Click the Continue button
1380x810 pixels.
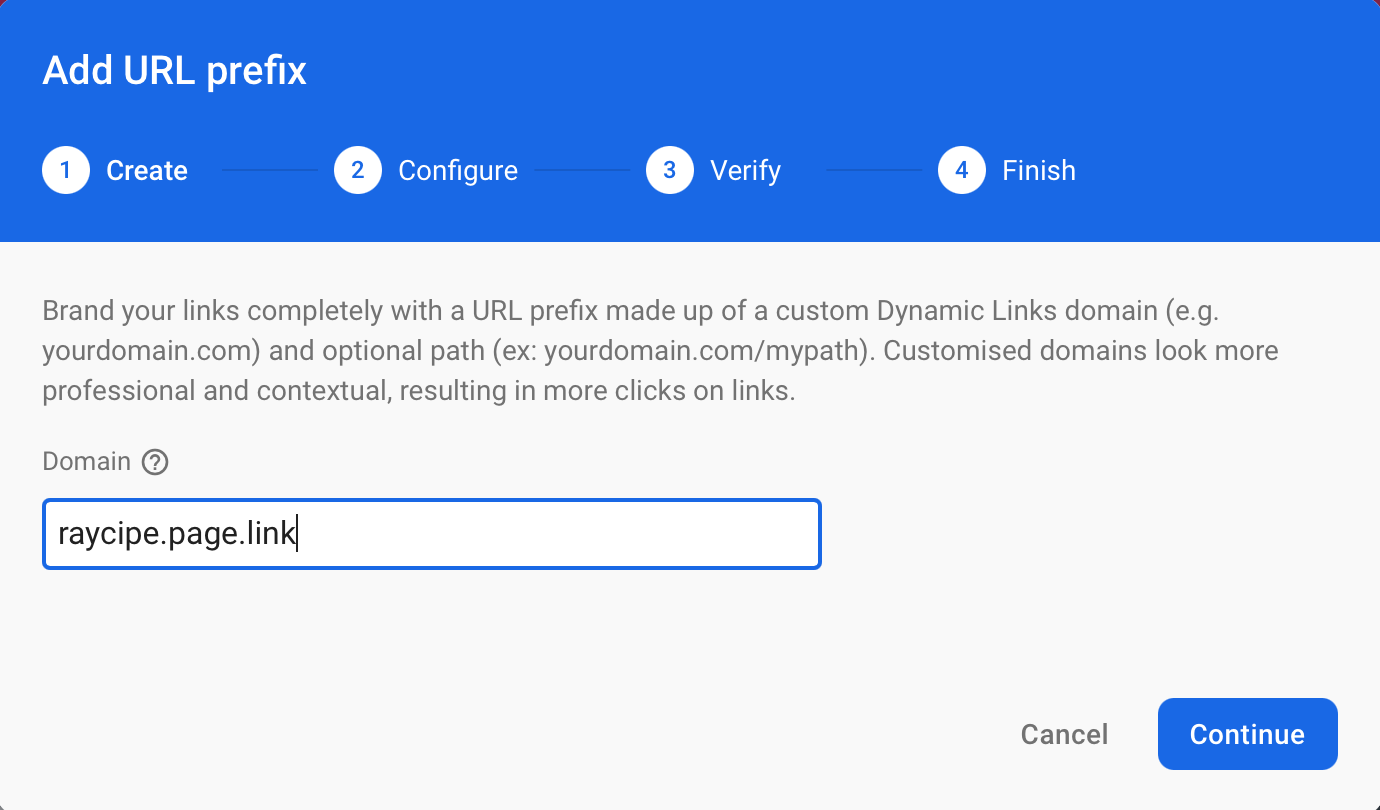click(x=1247, y=734)
